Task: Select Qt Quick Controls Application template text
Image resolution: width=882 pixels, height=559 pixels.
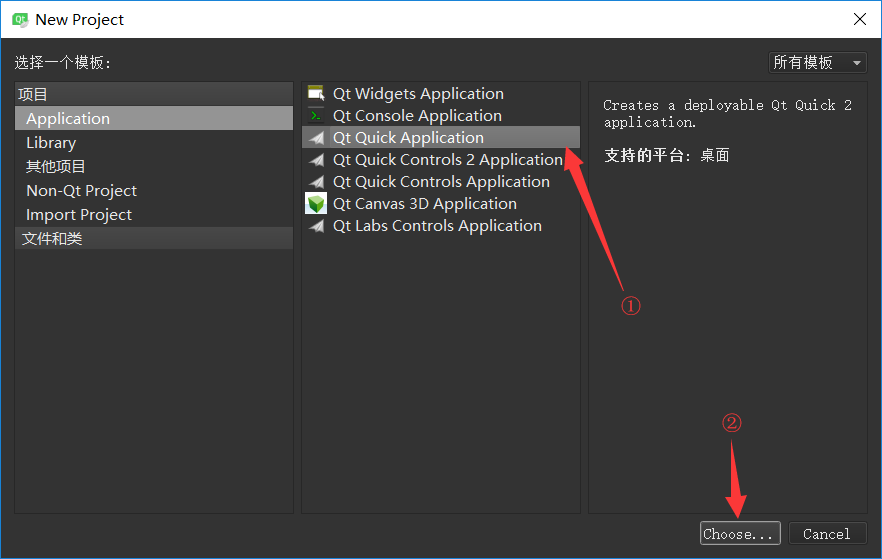Action: pyautogui.click(x=441, y=182)
